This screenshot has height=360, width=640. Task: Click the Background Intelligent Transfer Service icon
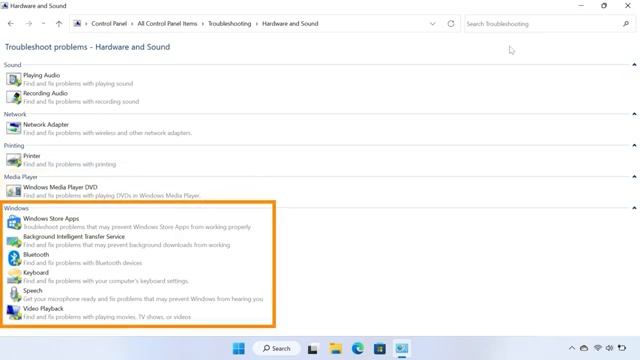coord(14,241)
